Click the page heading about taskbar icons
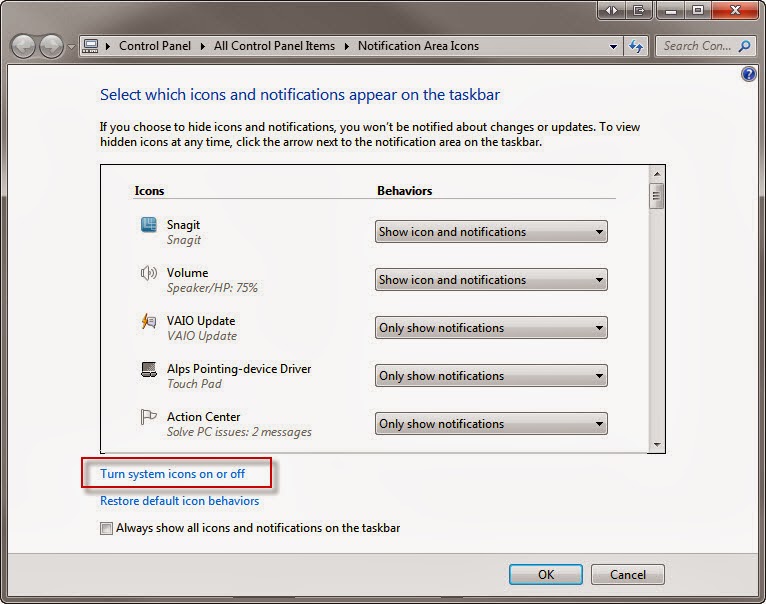 (300, 95)
